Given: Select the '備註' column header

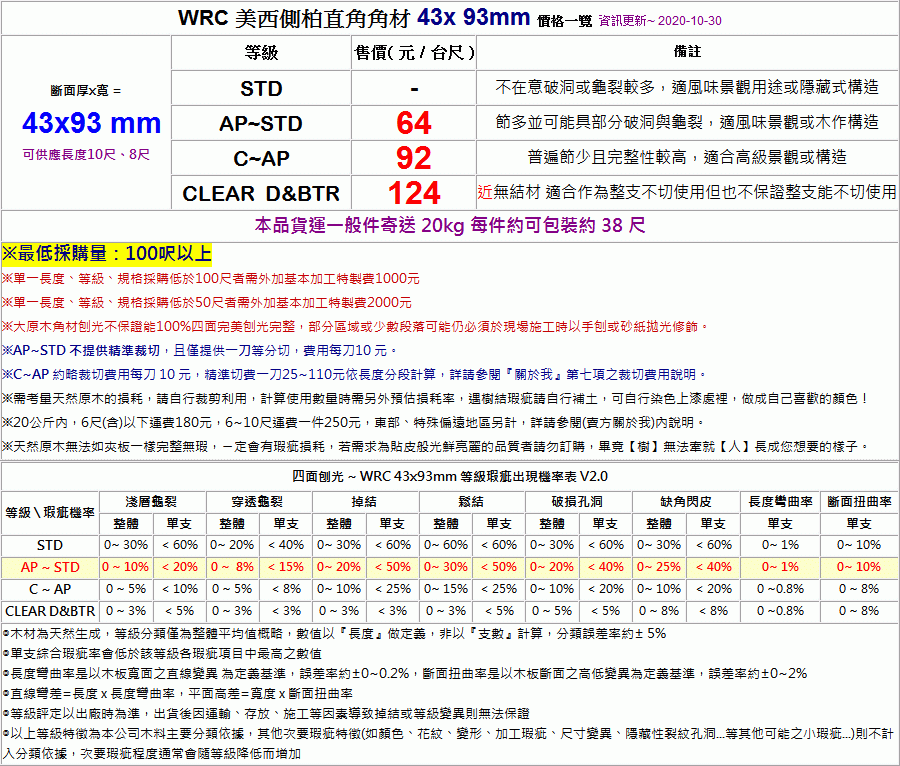Looking at the screenshot, I should point(687,52).
